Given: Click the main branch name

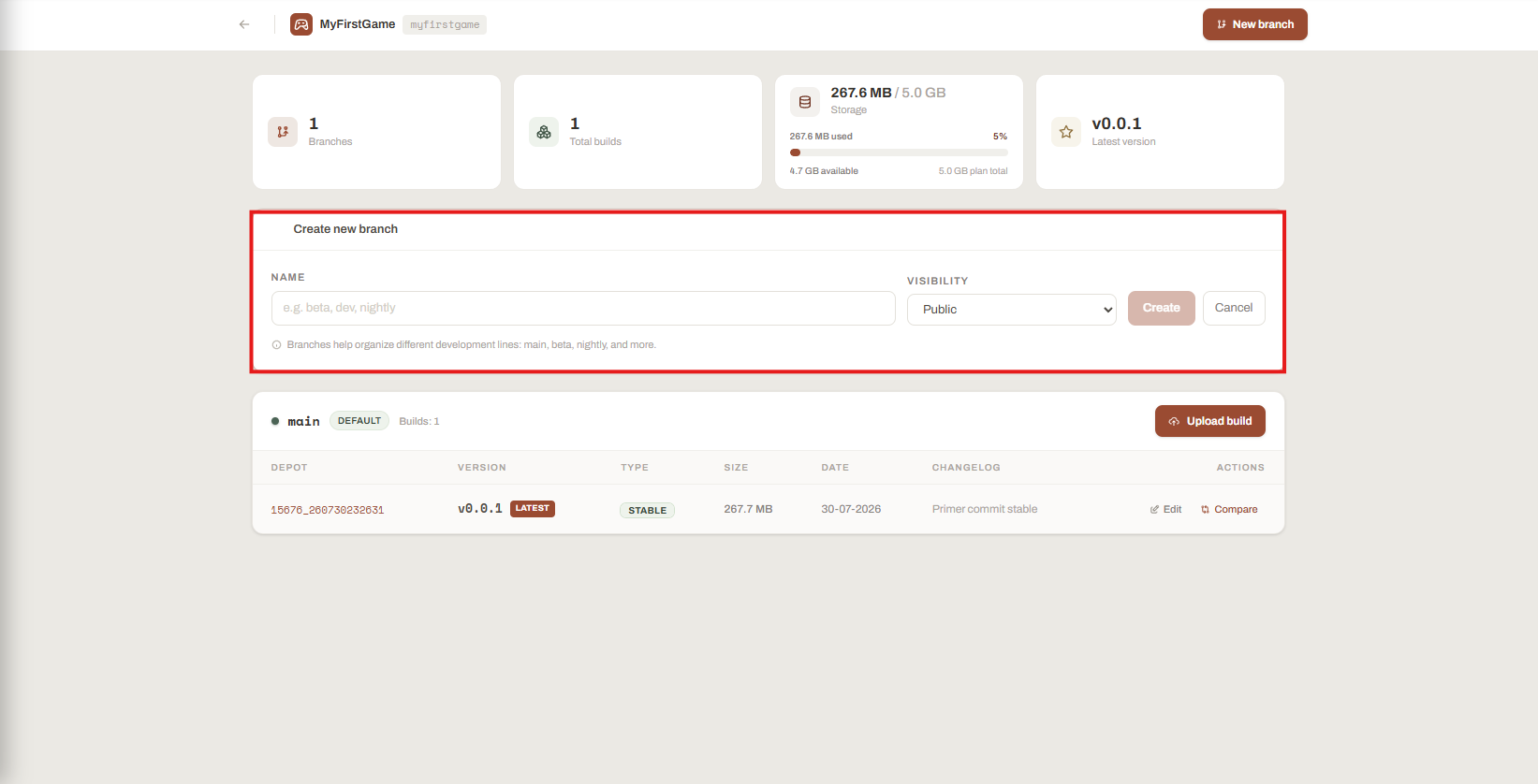Looking at the screenshot, I should tap(303, 422).
